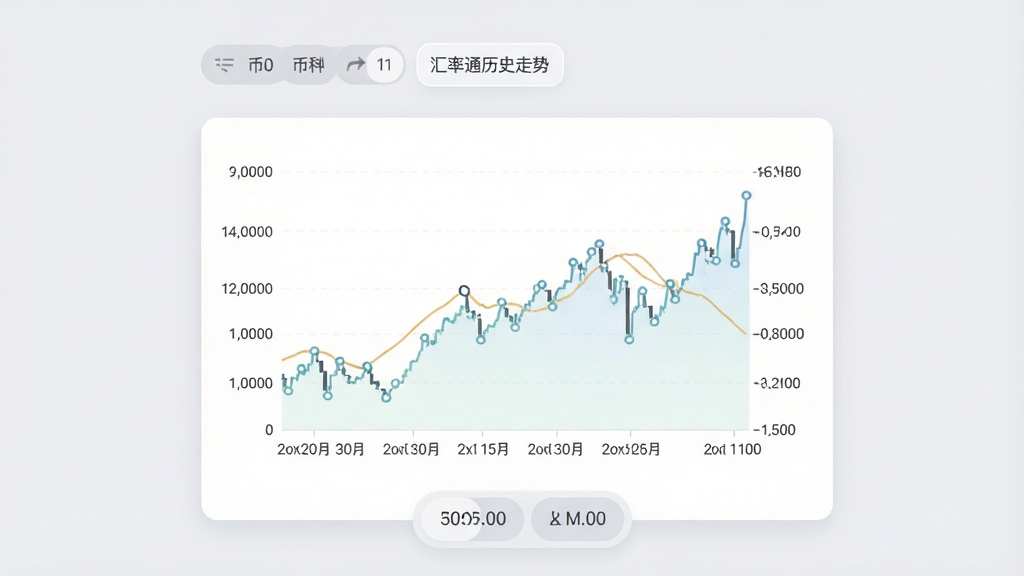Click the -1,500 right axis label
This screenshot has height=576, width=1024.
tap(775, 430)
